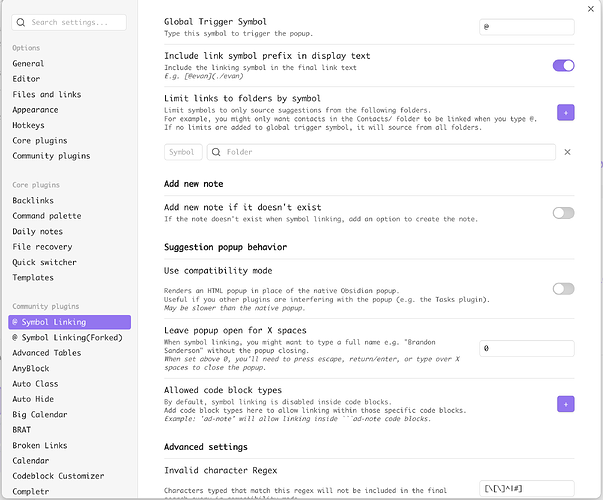The image size is (603, 500).
Task: Open Advanced Tables plugin settings
Action: tap(49, 352)
